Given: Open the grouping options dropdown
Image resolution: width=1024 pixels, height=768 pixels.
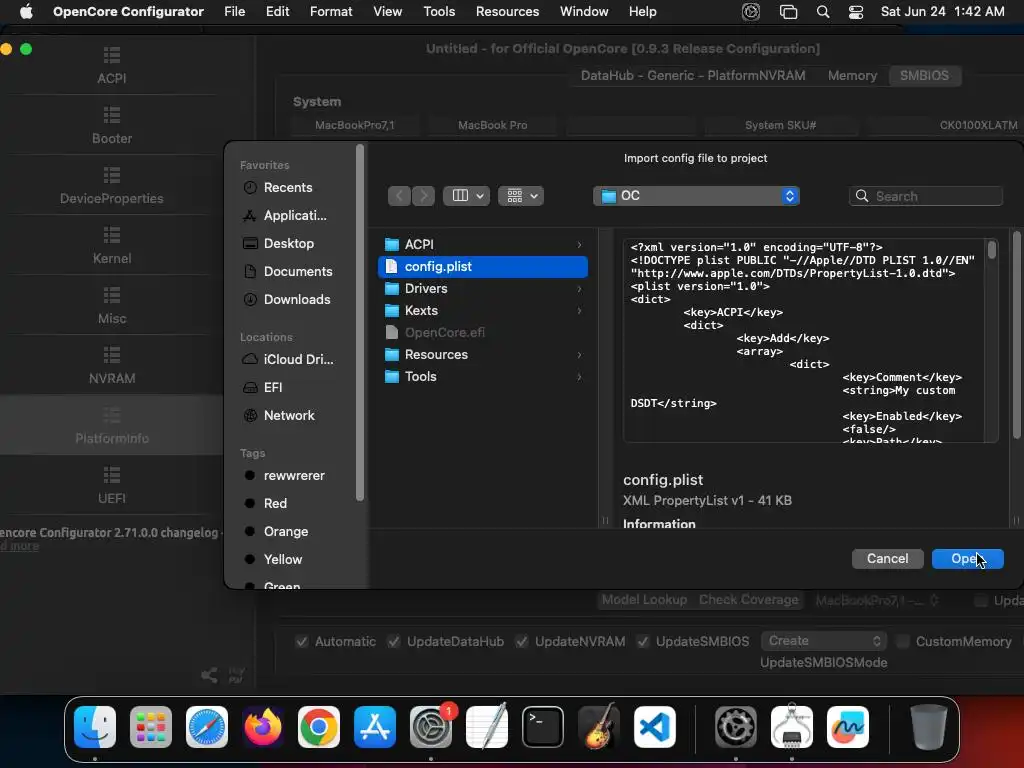Looking at the screenshot, I should 521,196.
